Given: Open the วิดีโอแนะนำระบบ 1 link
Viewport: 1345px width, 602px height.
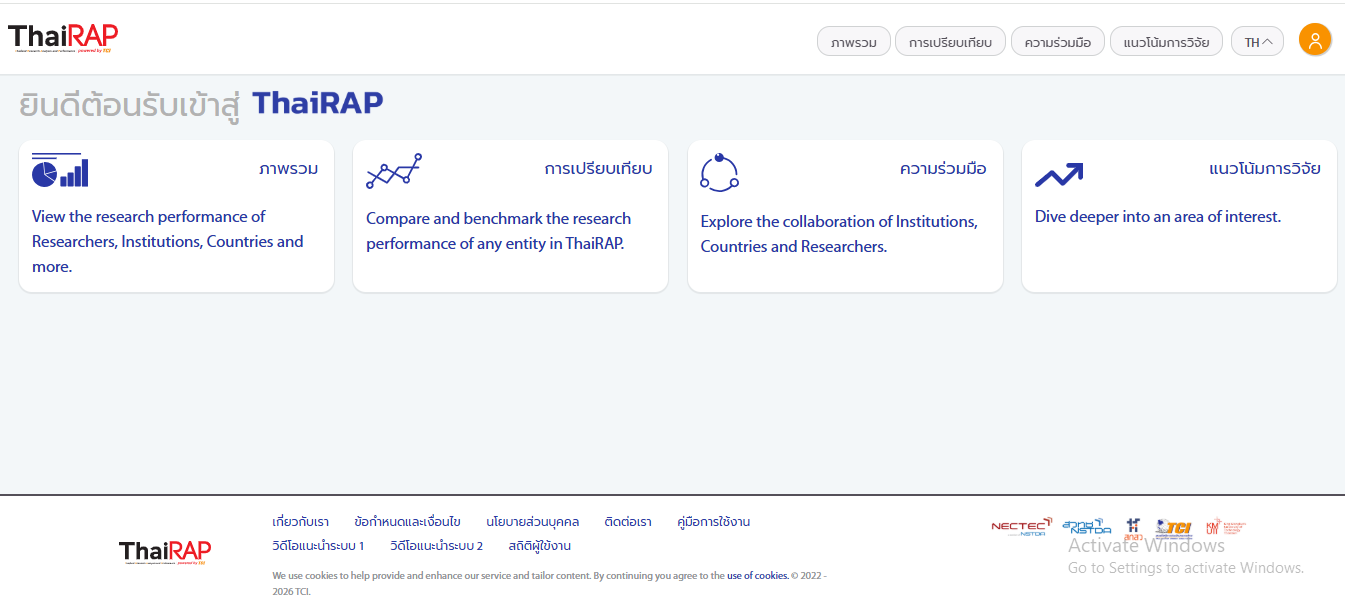Looking at the screenshot, I should click(318, 546).
